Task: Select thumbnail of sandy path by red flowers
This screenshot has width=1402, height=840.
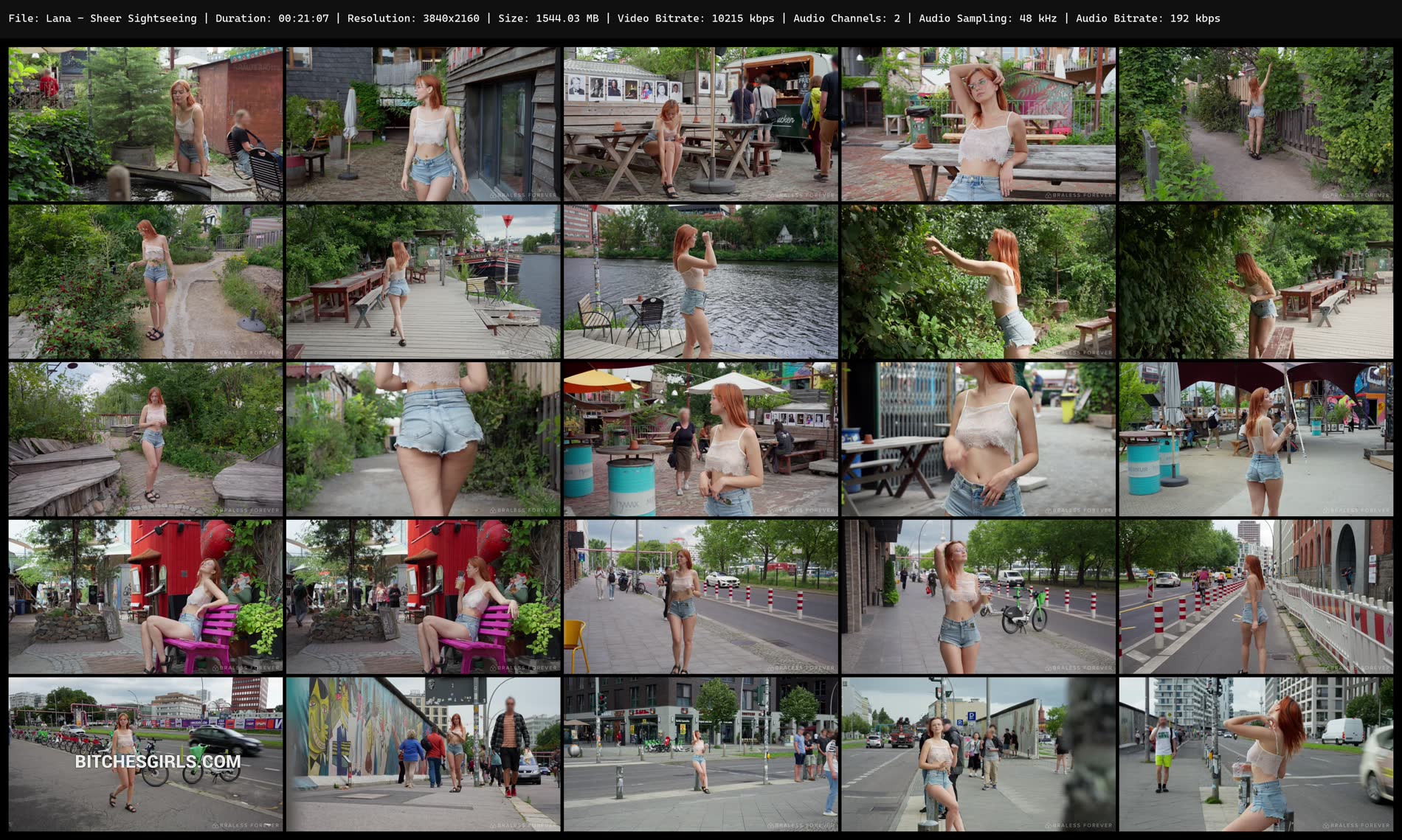Action: coord(145,282)
